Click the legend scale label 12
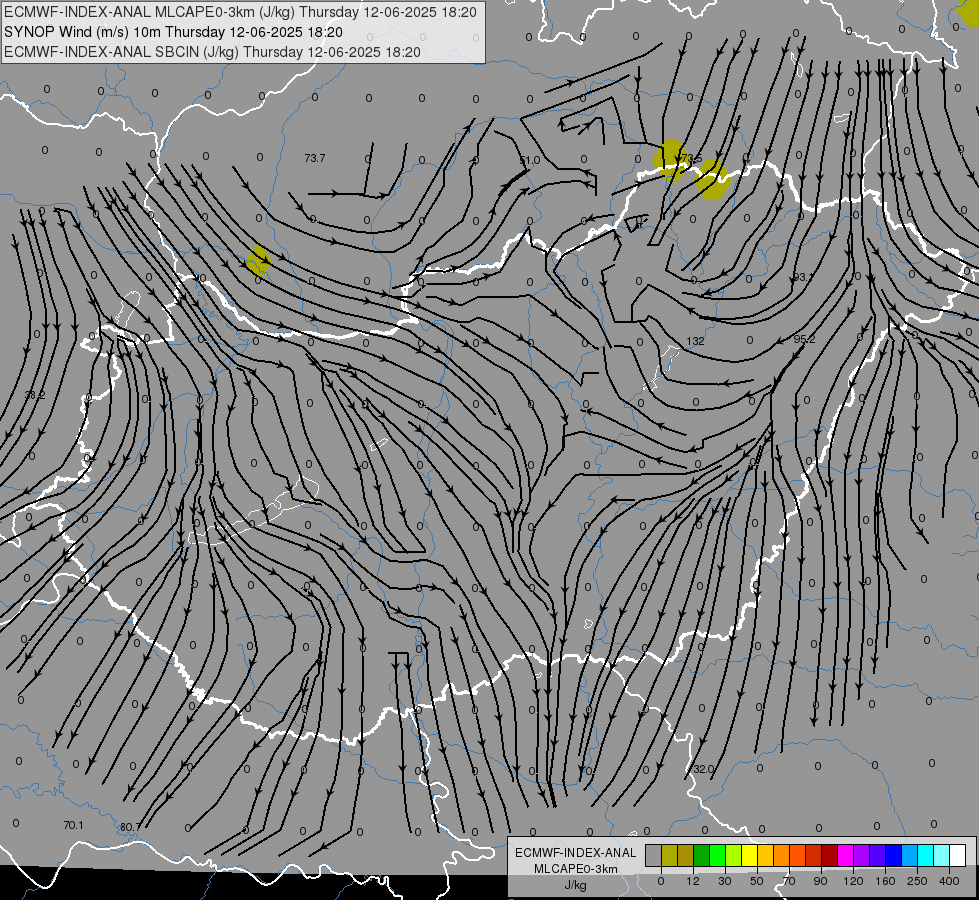The width and height of the screenshot is (979, 900). [x=693, y=881]
